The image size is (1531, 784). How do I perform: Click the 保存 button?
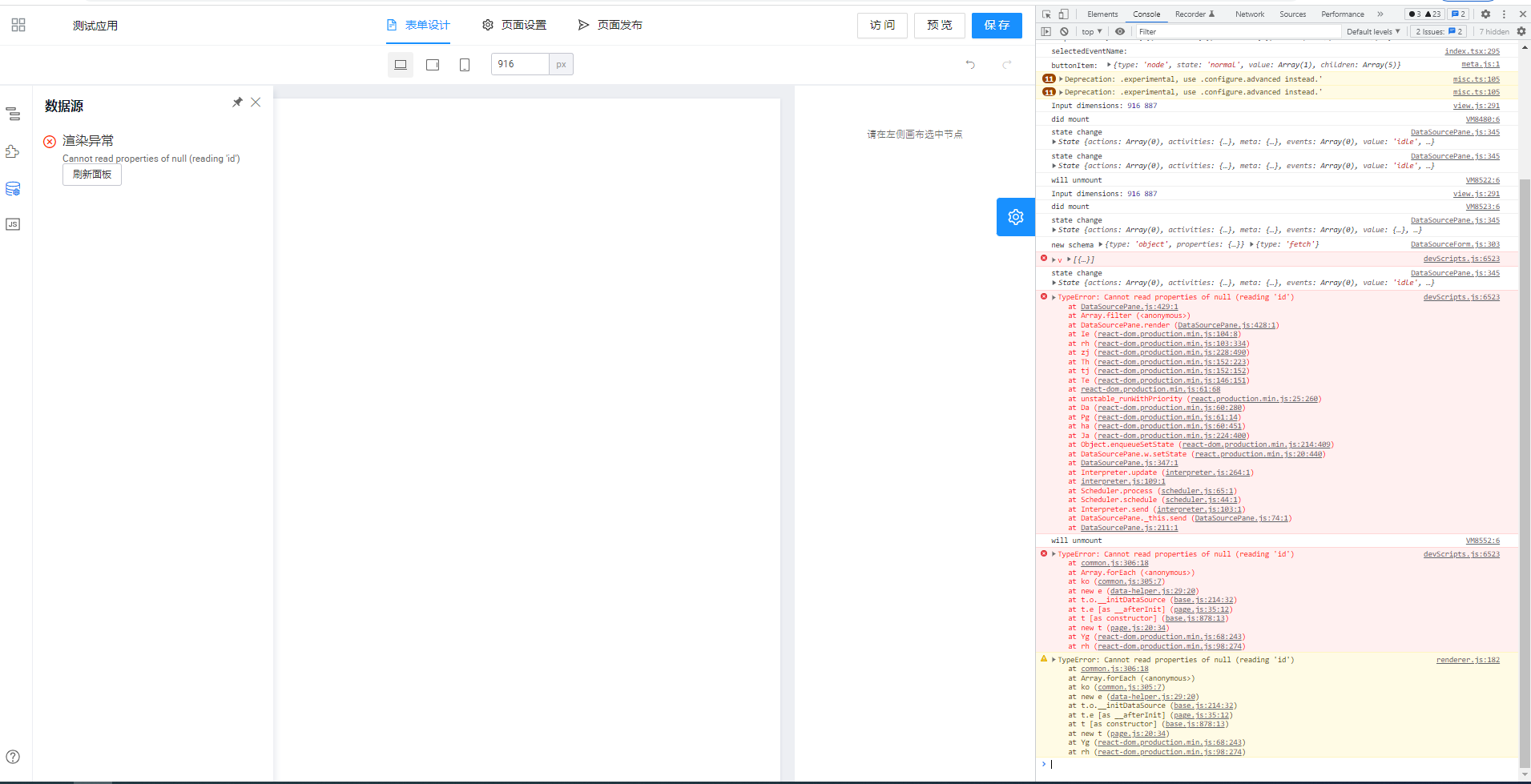pos(996,25)
